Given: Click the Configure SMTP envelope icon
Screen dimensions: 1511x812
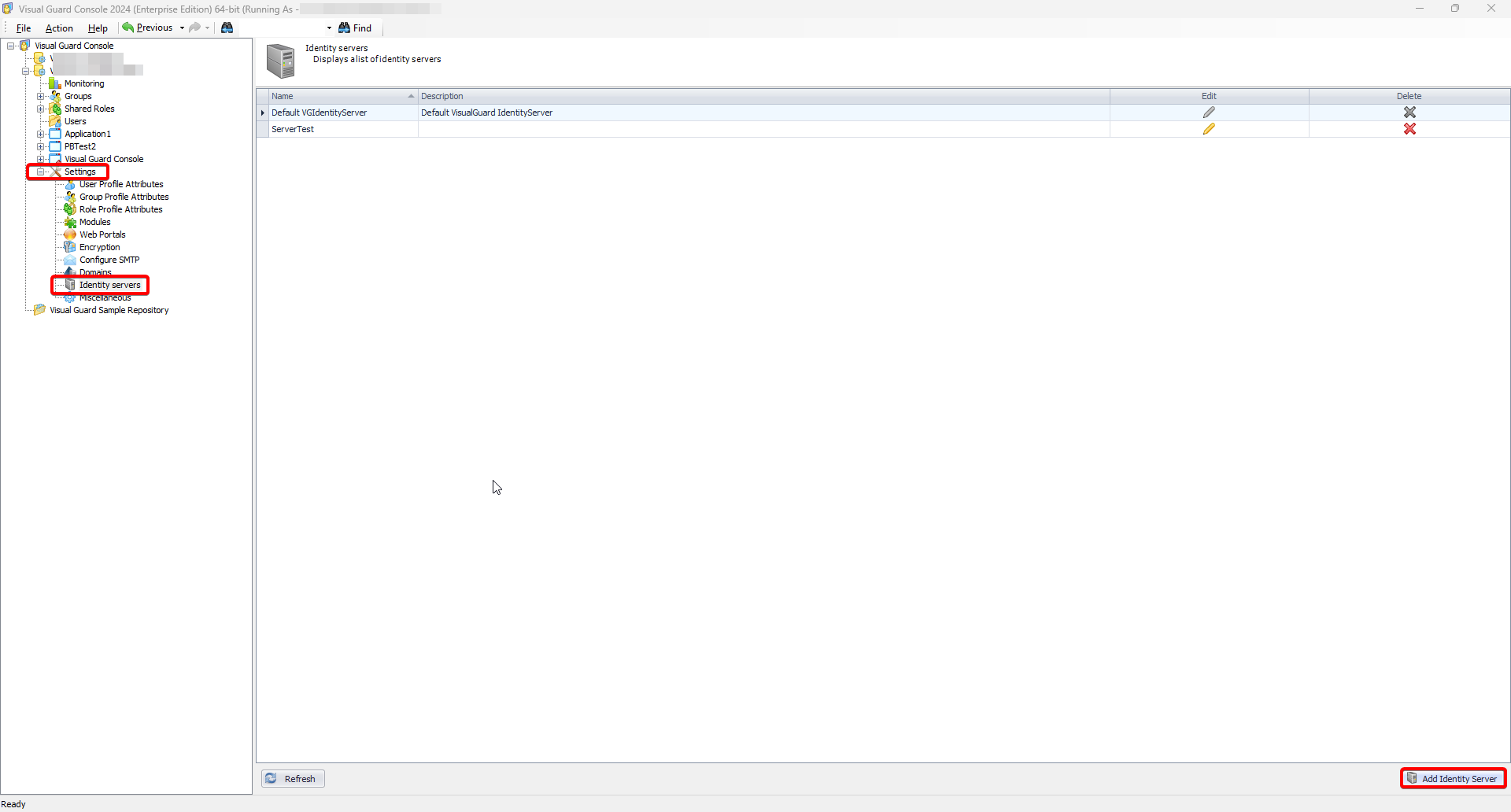Looking at the screenshot, I should coord(71,260).
